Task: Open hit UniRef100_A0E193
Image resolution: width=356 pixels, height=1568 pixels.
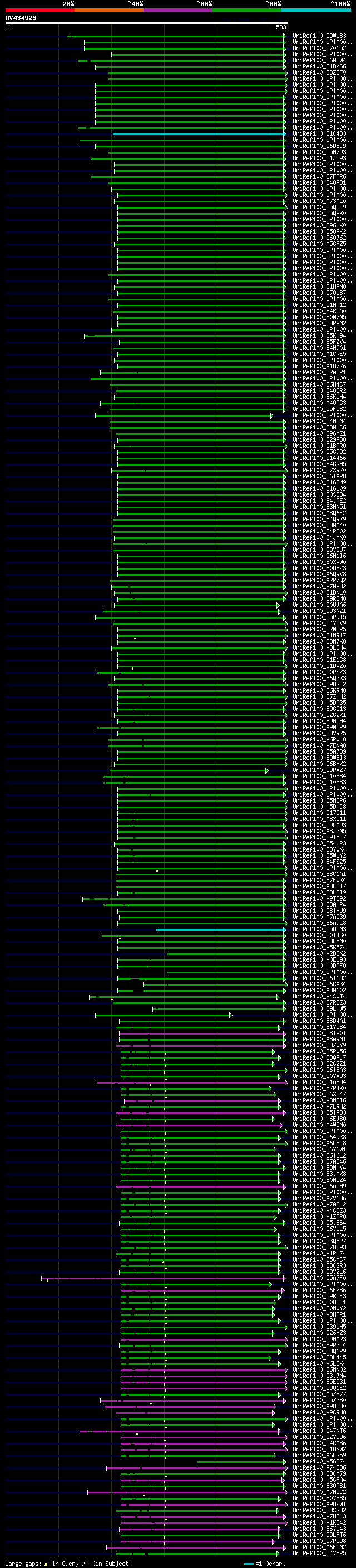Action: tap(319, 960)
